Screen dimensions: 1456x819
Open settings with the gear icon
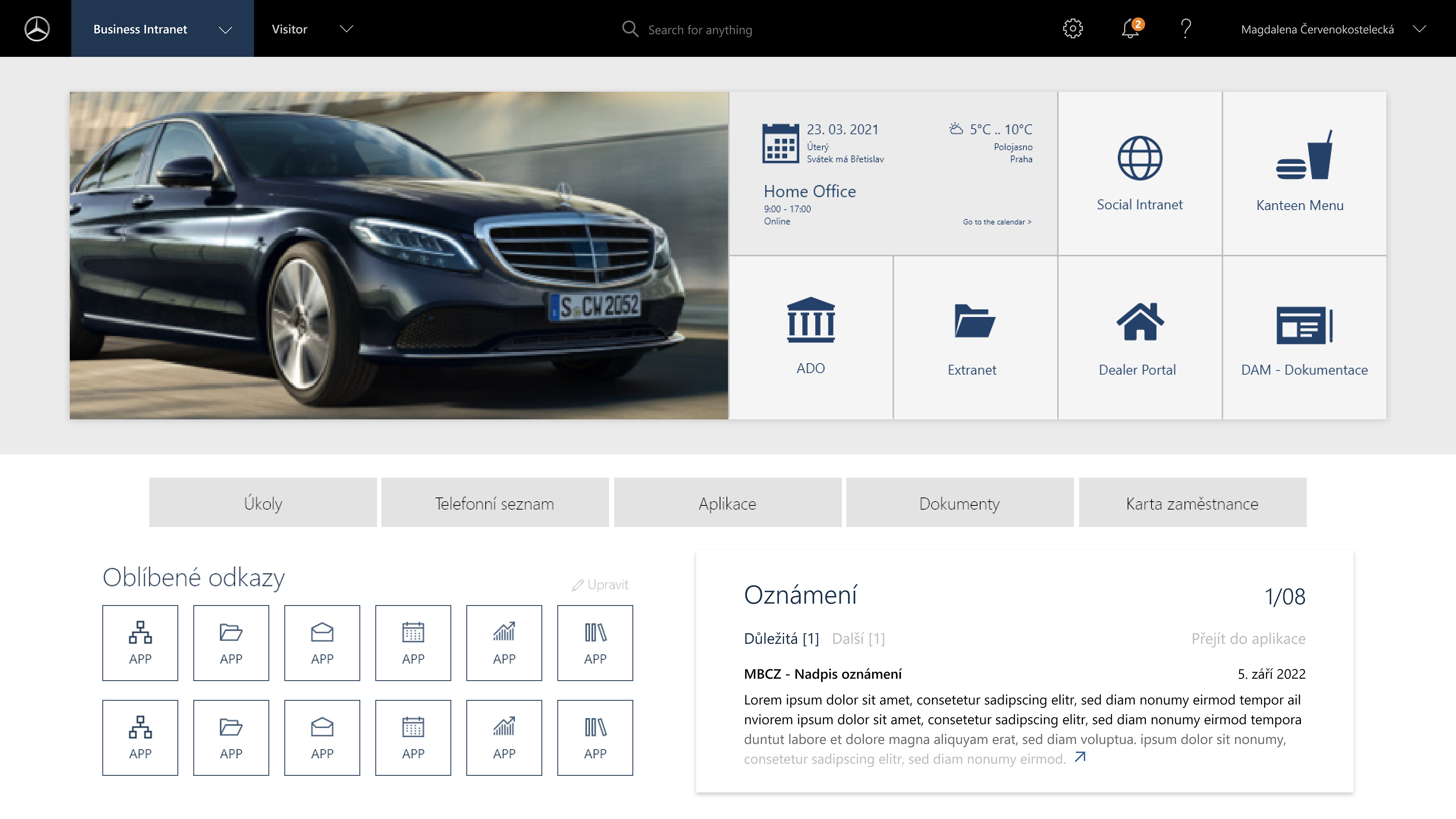pos(1073,28)
